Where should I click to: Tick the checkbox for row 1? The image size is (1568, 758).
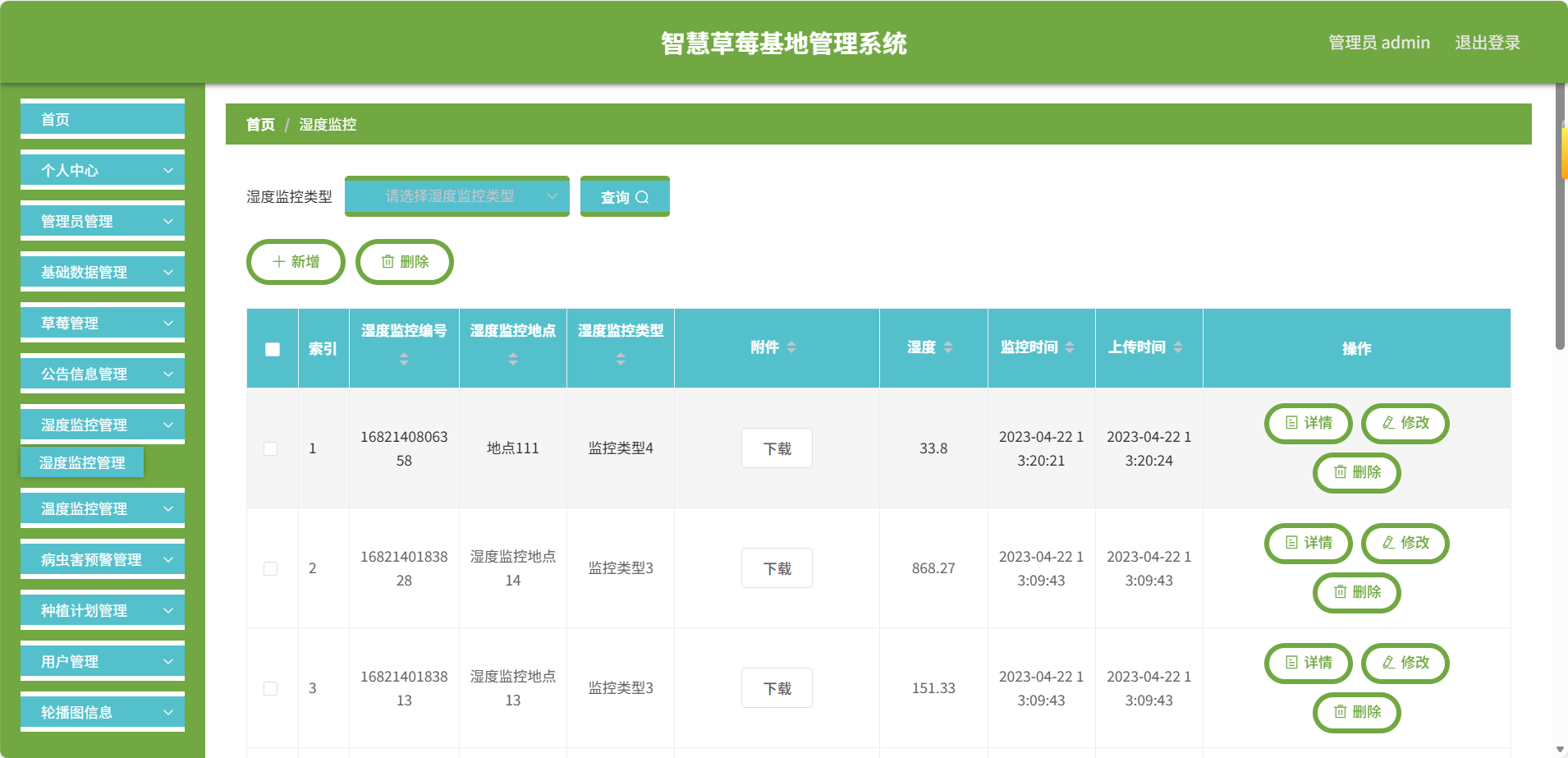click(270, 448)
